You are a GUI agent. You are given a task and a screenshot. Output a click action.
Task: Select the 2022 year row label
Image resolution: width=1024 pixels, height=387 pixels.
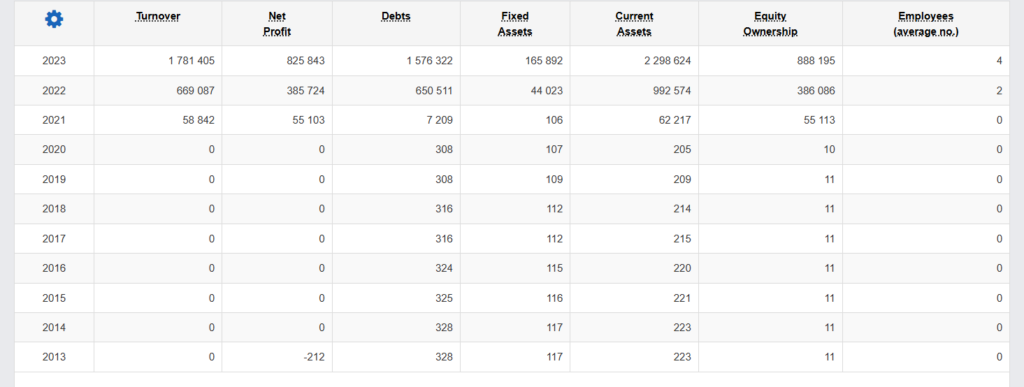[54, 91]
